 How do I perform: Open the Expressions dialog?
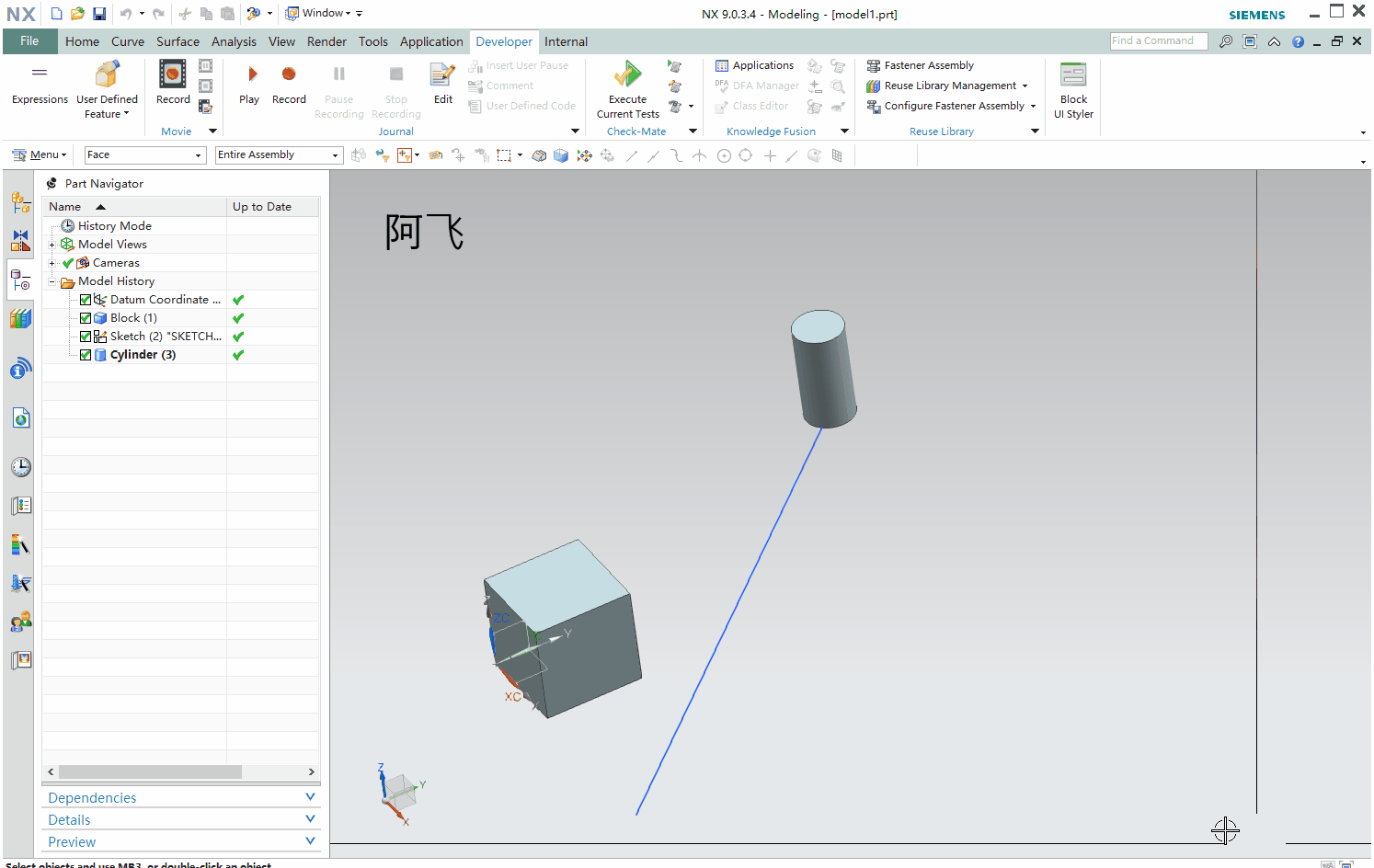(x=39, y=84)
